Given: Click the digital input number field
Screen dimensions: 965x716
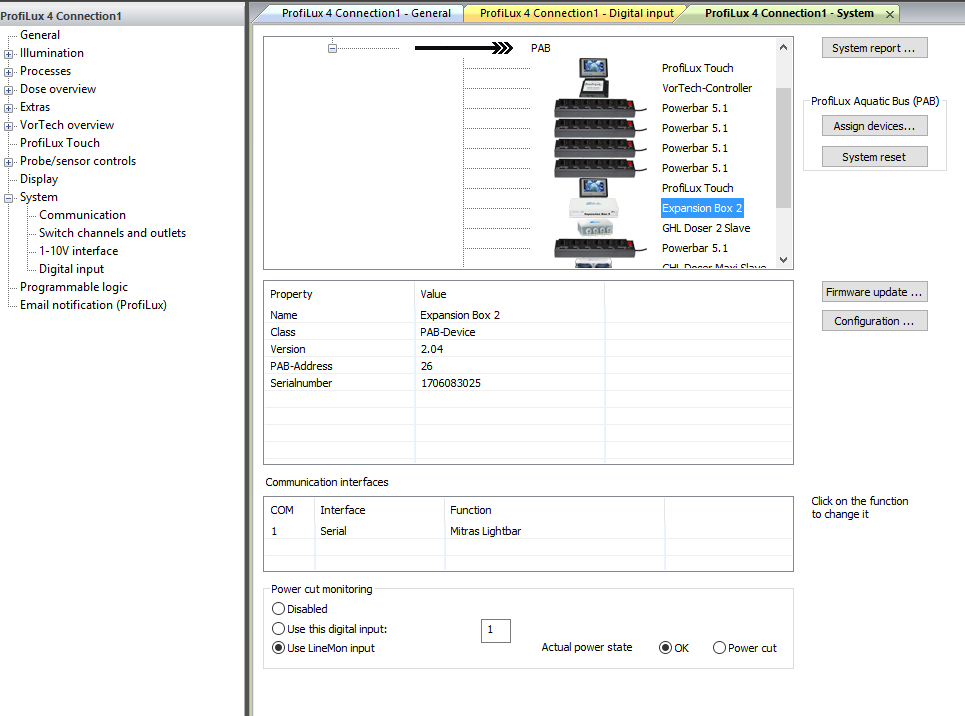Looking at the screenshot, I should click(x=495, y=630).
